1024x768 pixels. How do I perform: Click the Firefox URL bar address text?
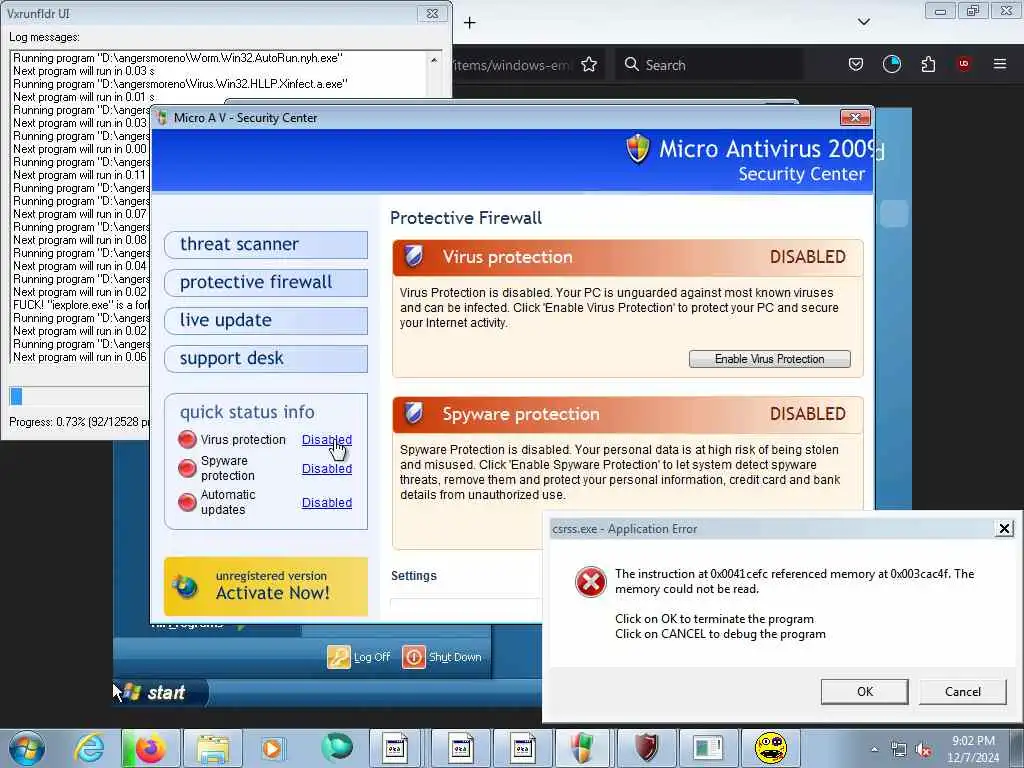click(512, 65)
